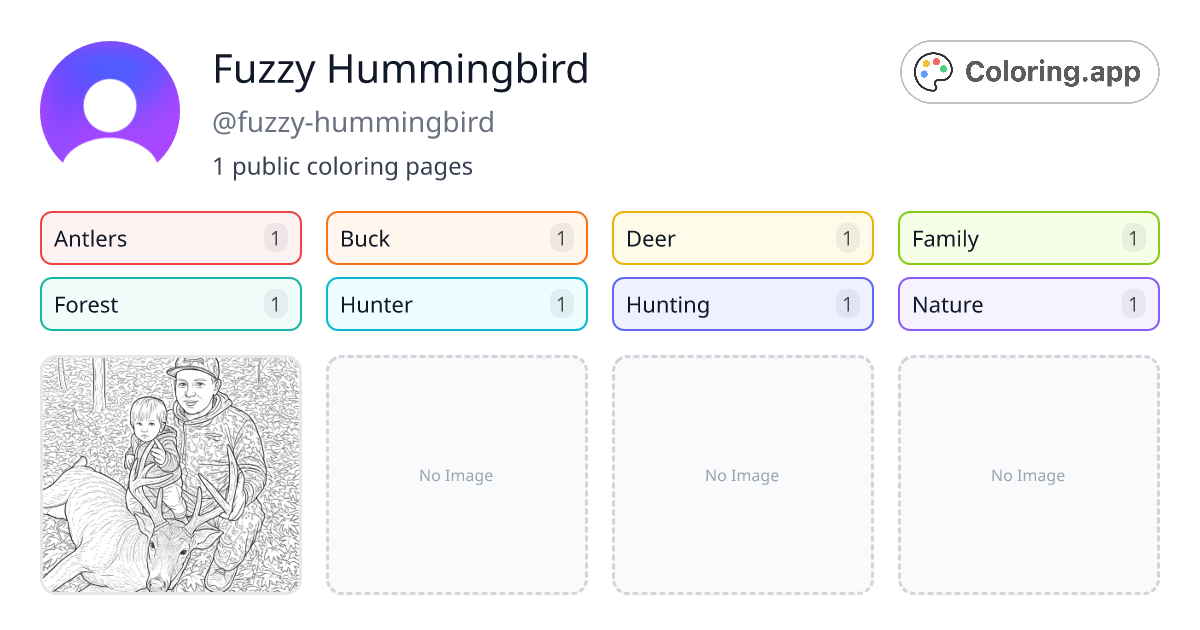Open the deer hunting coloring page thumbnail
This screenshot has width=1200, height=630.
[x=170, y=475]
